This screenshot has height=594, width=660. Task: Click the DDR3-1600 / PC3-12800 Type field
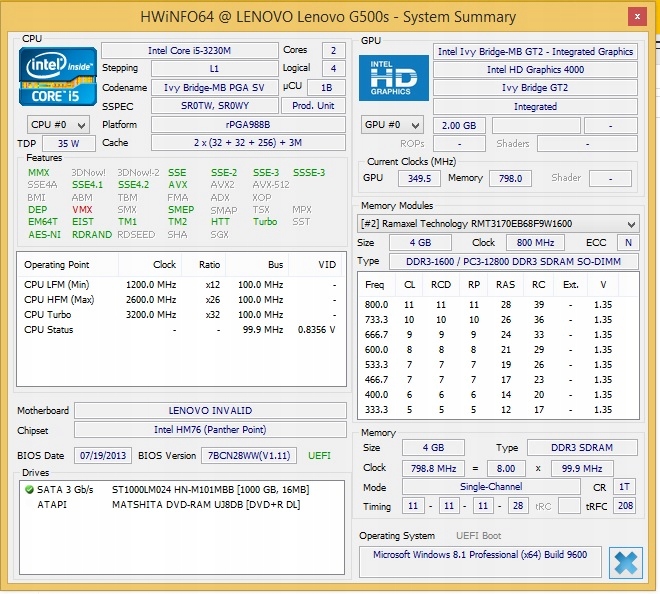pyautogui.click(x=514, y=261)
